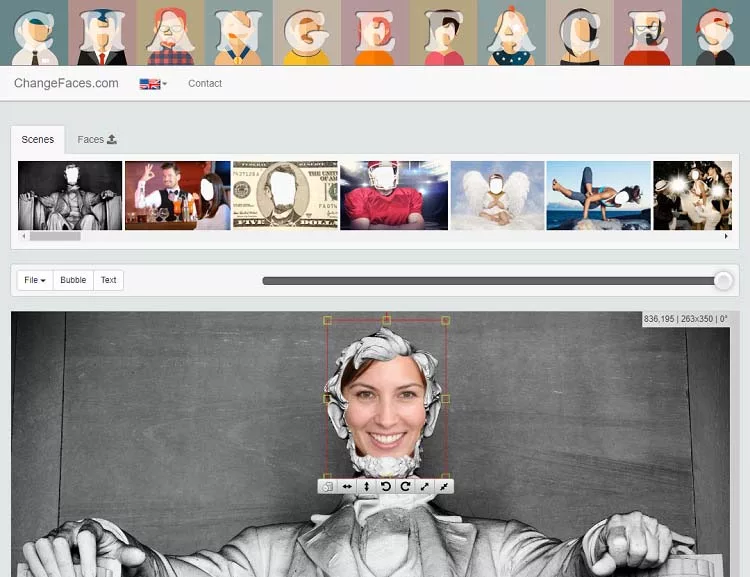Switch to the Scenes tab
The height and width of the screenshot is (577, 750).
[38, 139]
